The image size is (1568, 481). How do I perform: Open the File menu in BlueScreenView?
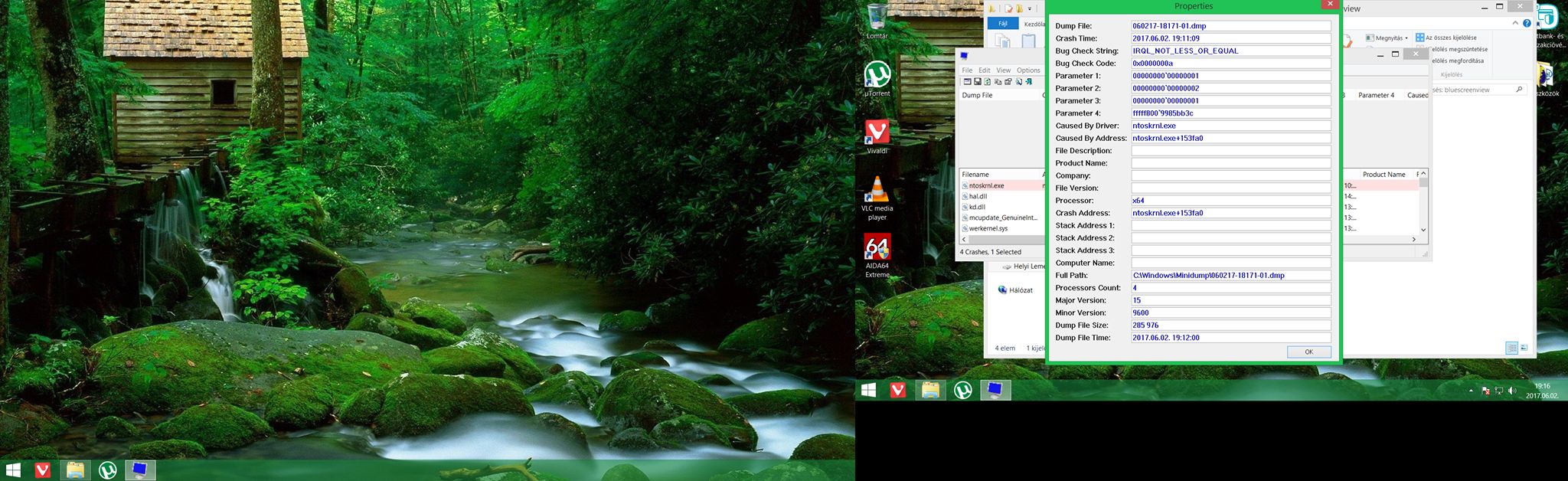(967, 70)
